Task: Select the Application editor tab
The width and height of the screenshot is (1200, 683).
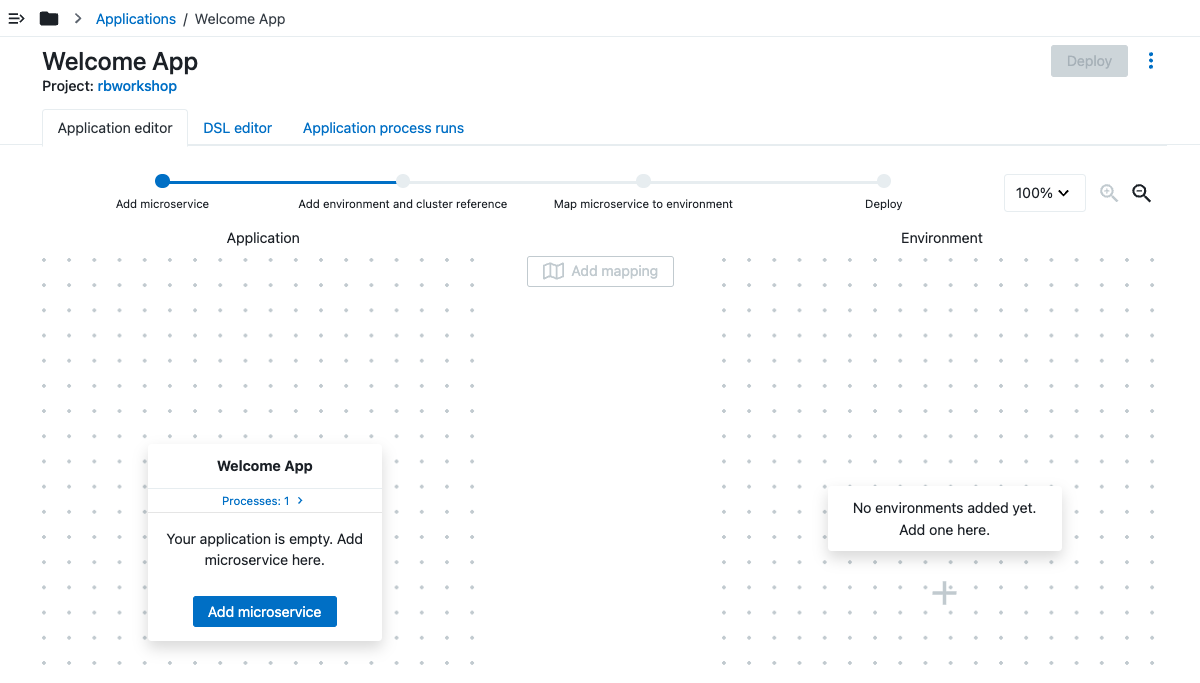Action: coord(114,128)
